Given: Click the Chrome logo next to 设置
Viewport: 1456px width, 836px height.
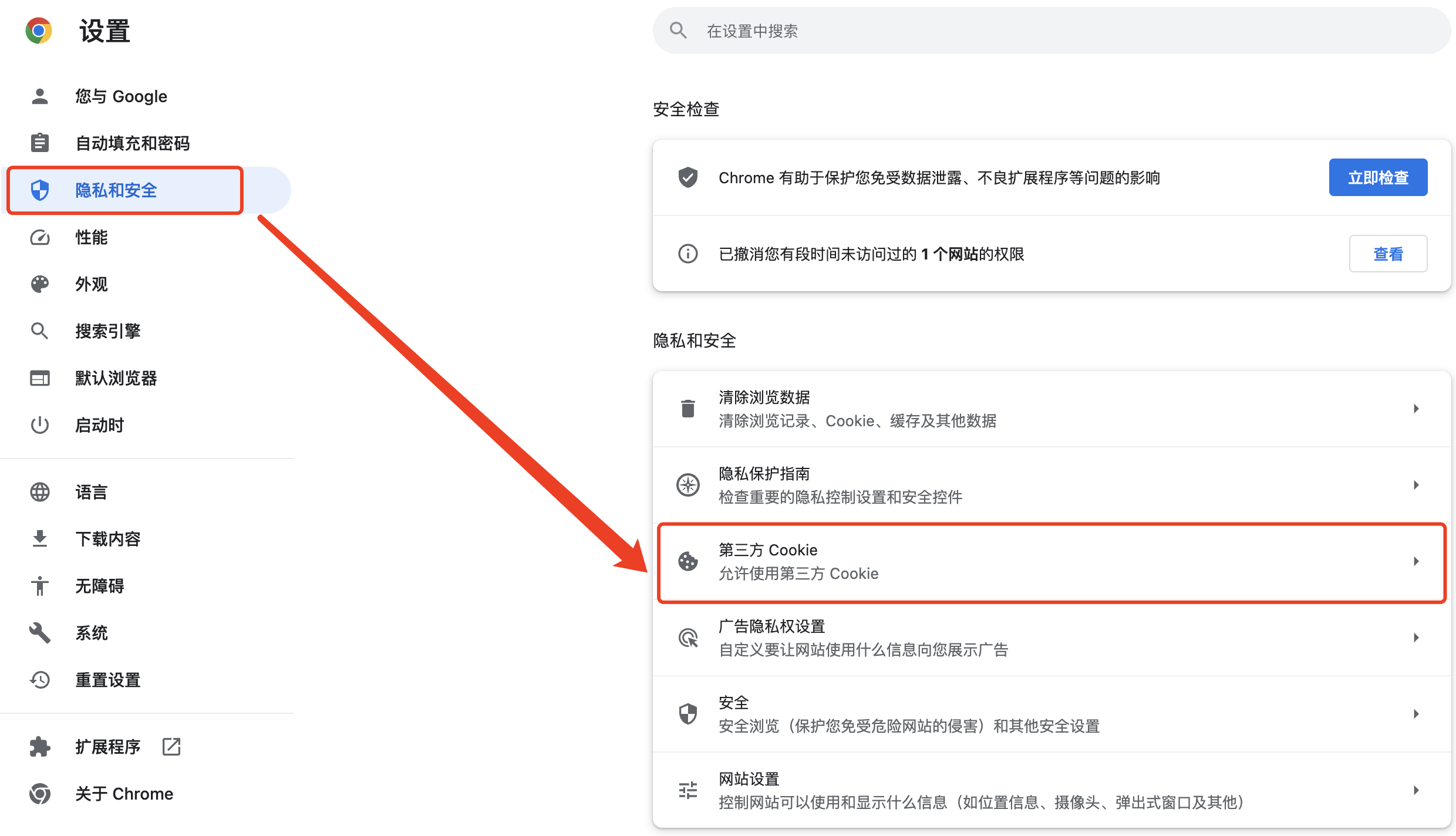Looking at the screenshot, I should [x=39, y=31].
